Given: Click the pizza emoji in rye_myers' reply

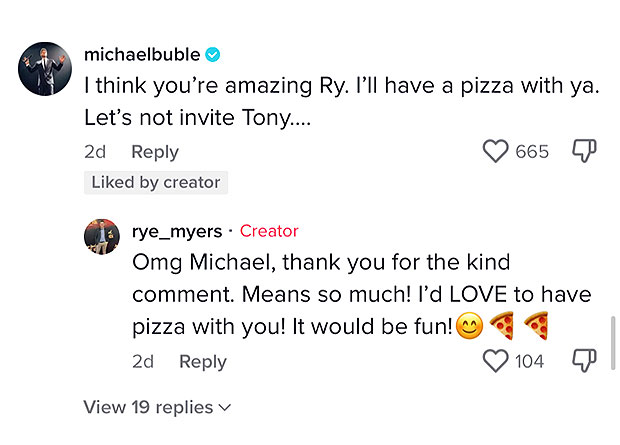Looking at the screenshot, I should tap(502, 326).
